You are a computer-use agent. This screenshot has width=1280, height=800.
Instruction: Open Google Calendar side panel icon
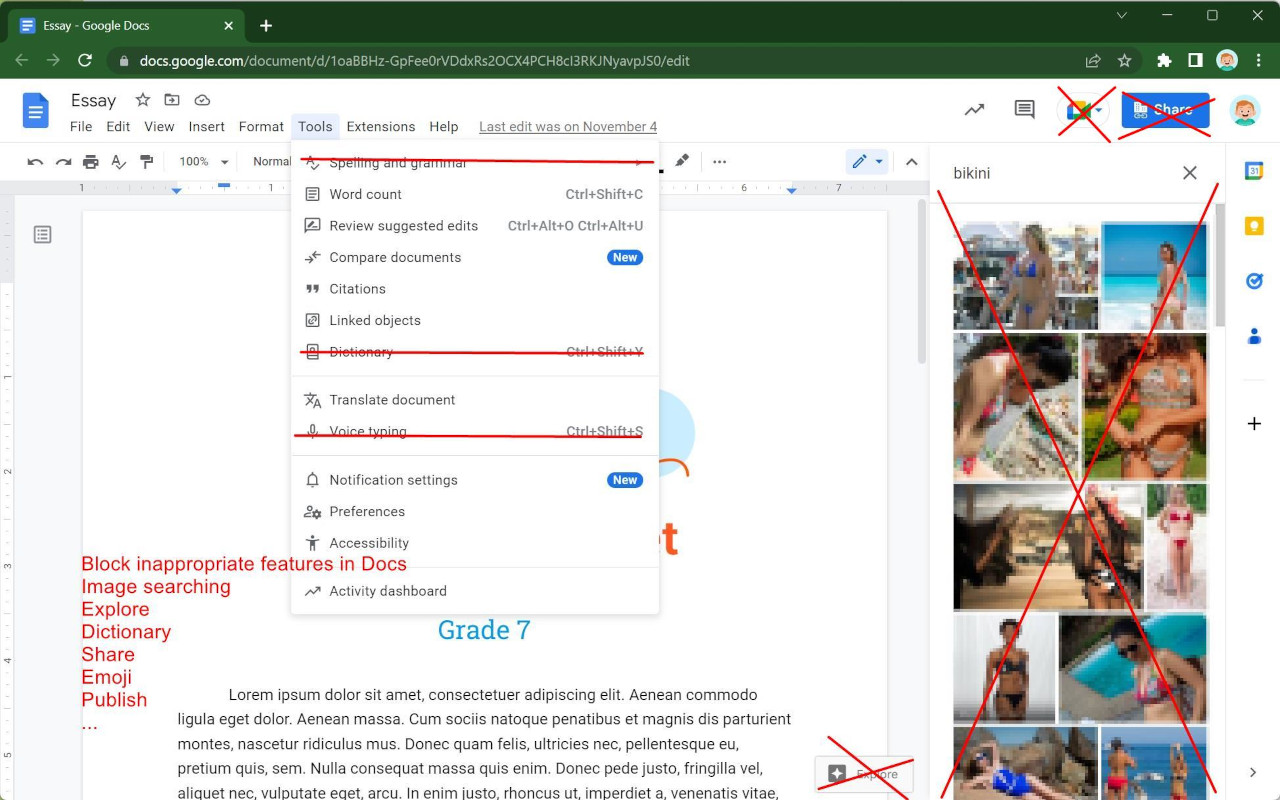pyautogui.click(x=1254, y=171)
